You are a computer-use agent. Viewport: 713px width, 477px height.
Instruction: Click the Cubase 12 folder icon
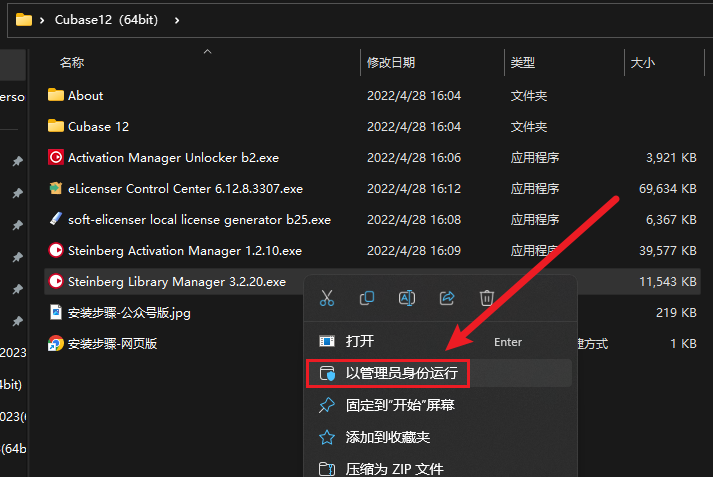coord(55,126)
